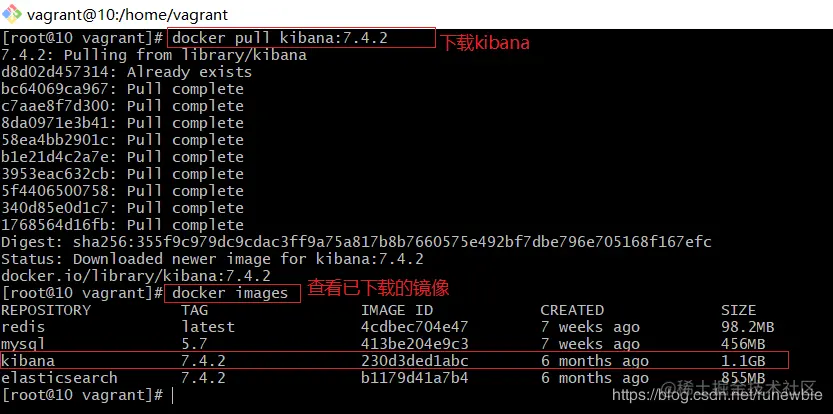This screenshot has height=414, width=833.
Task: Click image ID 413be204e9c3
Action: (414, 344)
